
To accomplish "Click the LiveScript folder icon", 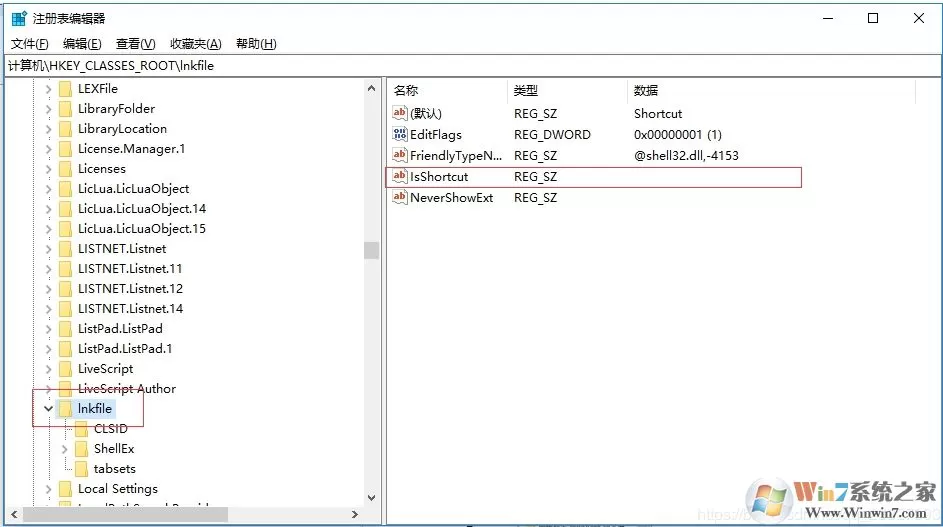I will [x=66, y=369].
